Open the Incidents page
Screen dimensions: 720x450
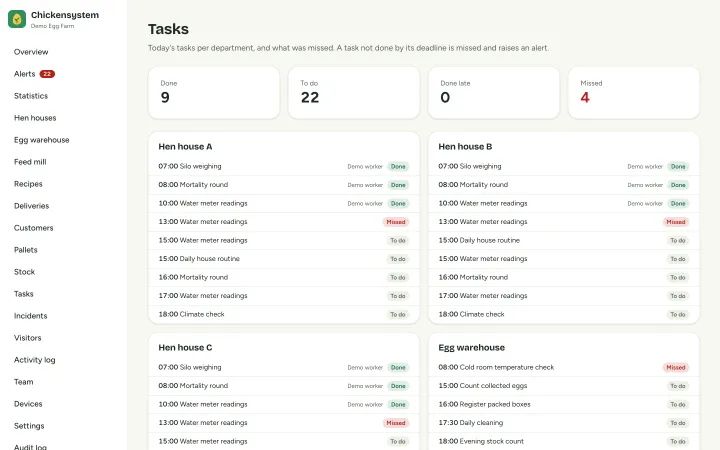30,316
